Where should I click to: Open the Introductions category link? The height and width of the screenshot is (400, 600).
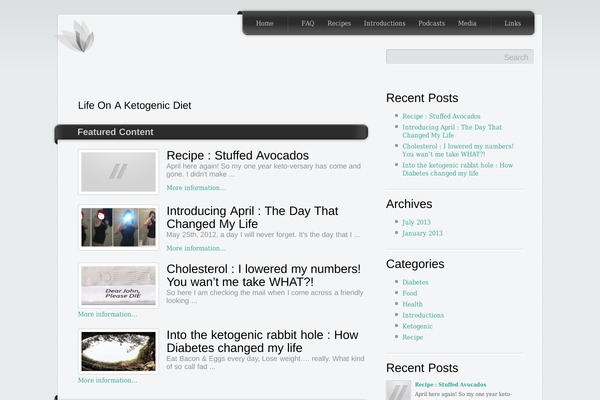tap(423, 315)
